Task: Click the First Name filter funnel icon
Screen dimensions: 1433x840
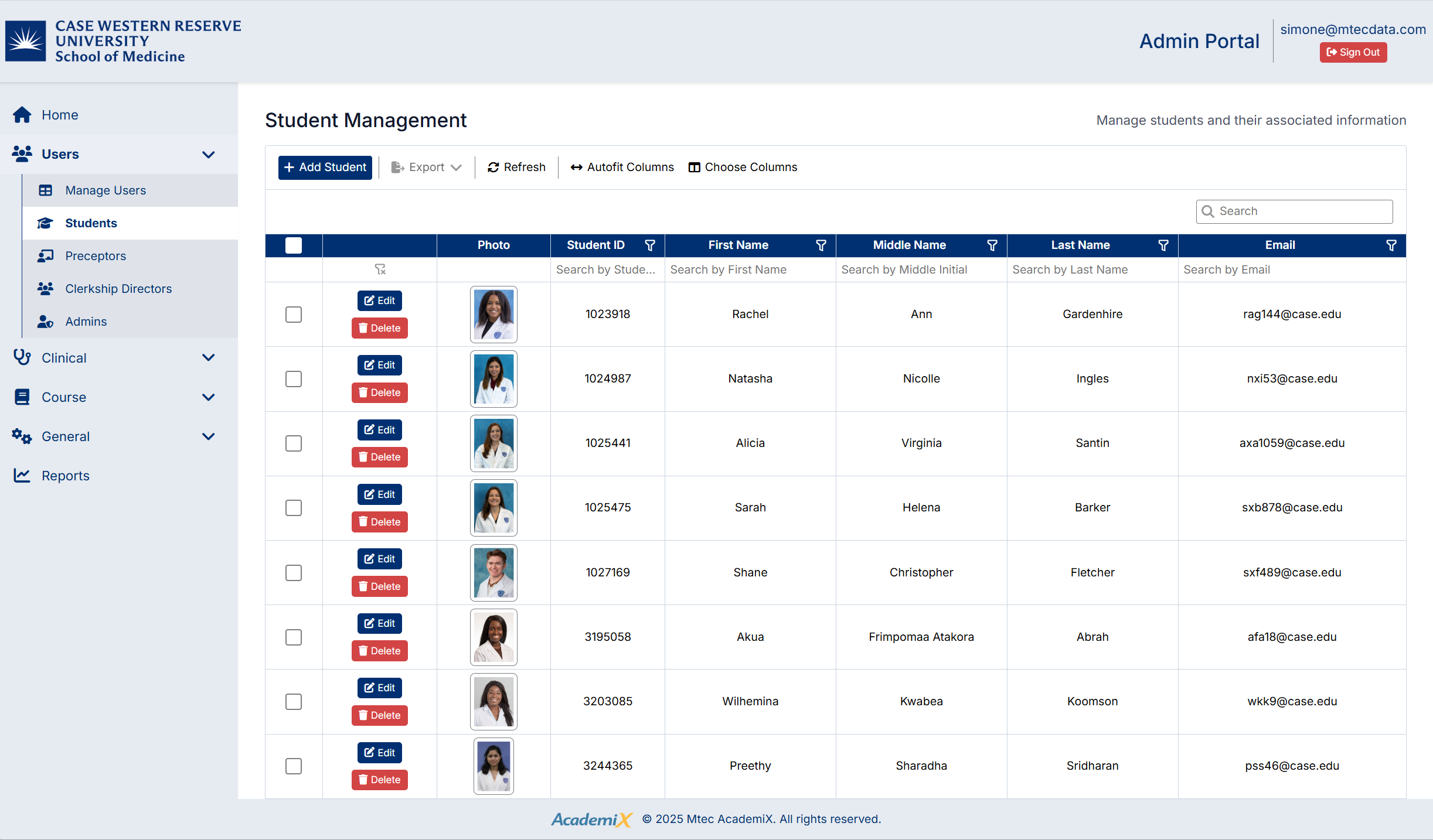Action: click(821, 245)
